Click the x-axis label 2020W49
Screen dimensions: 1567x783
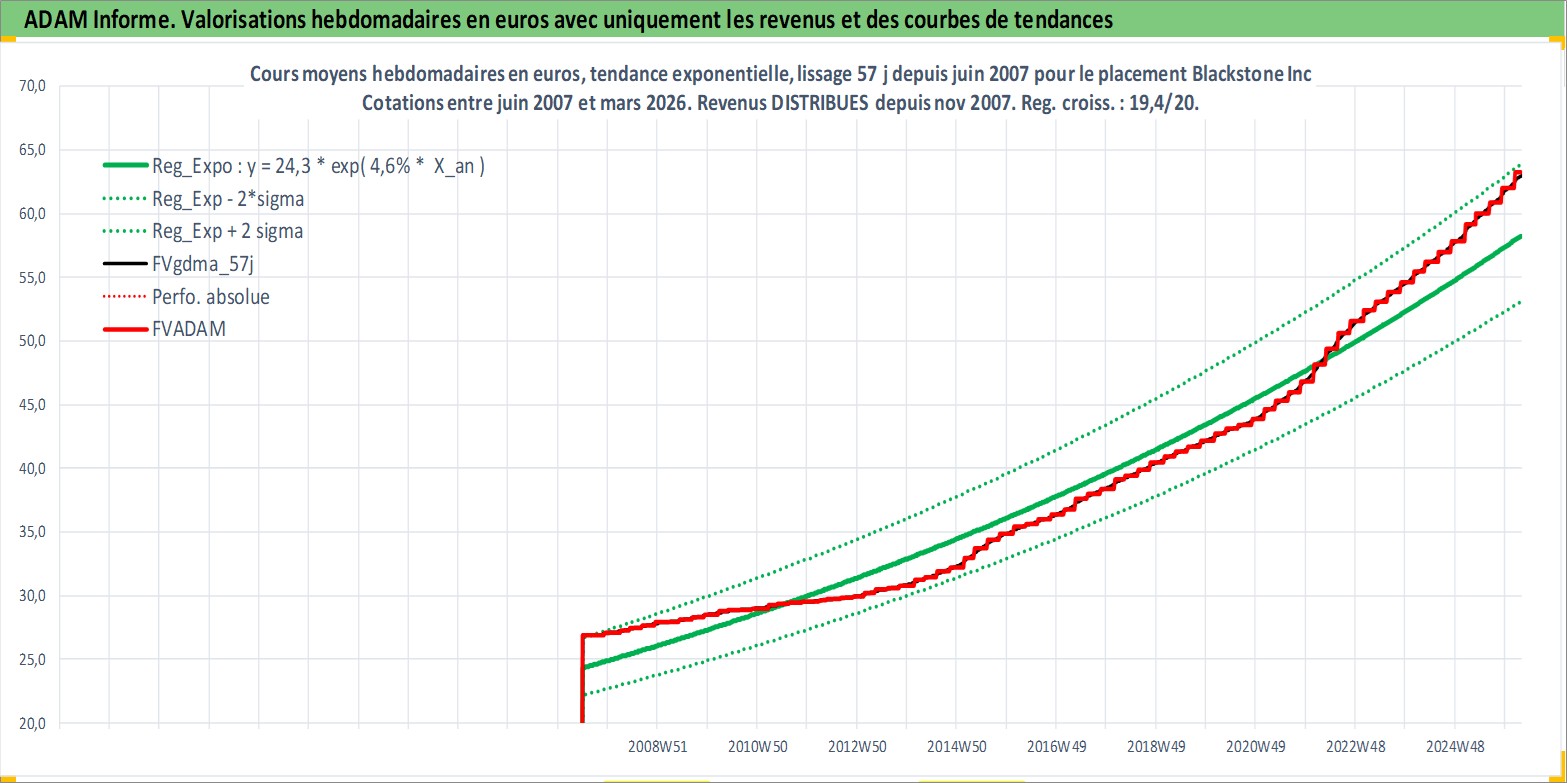[1256, 746]
